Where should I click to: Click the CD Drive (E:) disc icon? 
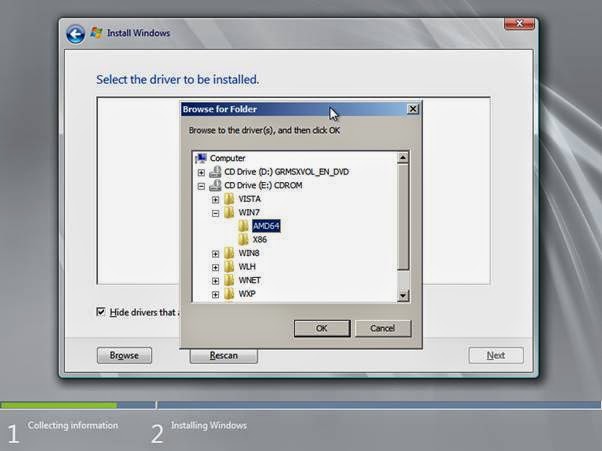[x=215, y=185]
